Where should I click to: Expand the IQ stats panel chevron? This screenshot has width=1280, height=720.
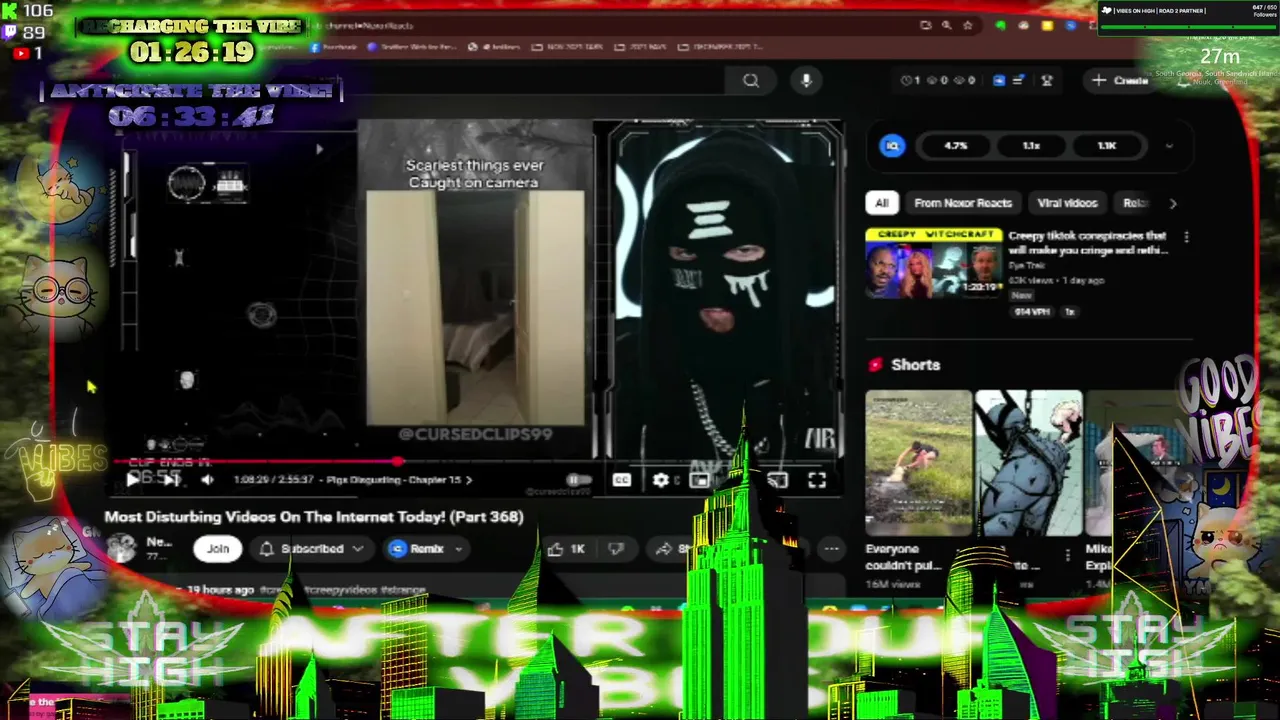point(1169,146)
